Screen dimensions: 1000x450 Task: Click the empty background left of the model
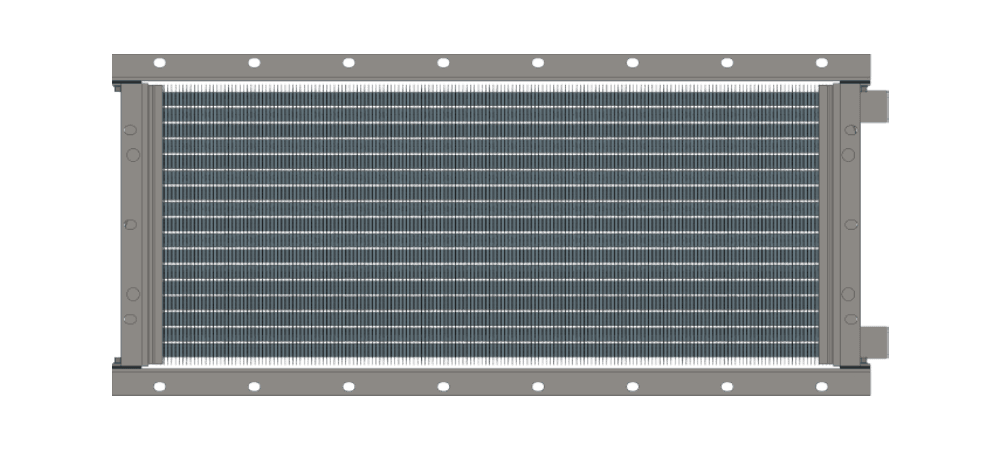(50, 224)
